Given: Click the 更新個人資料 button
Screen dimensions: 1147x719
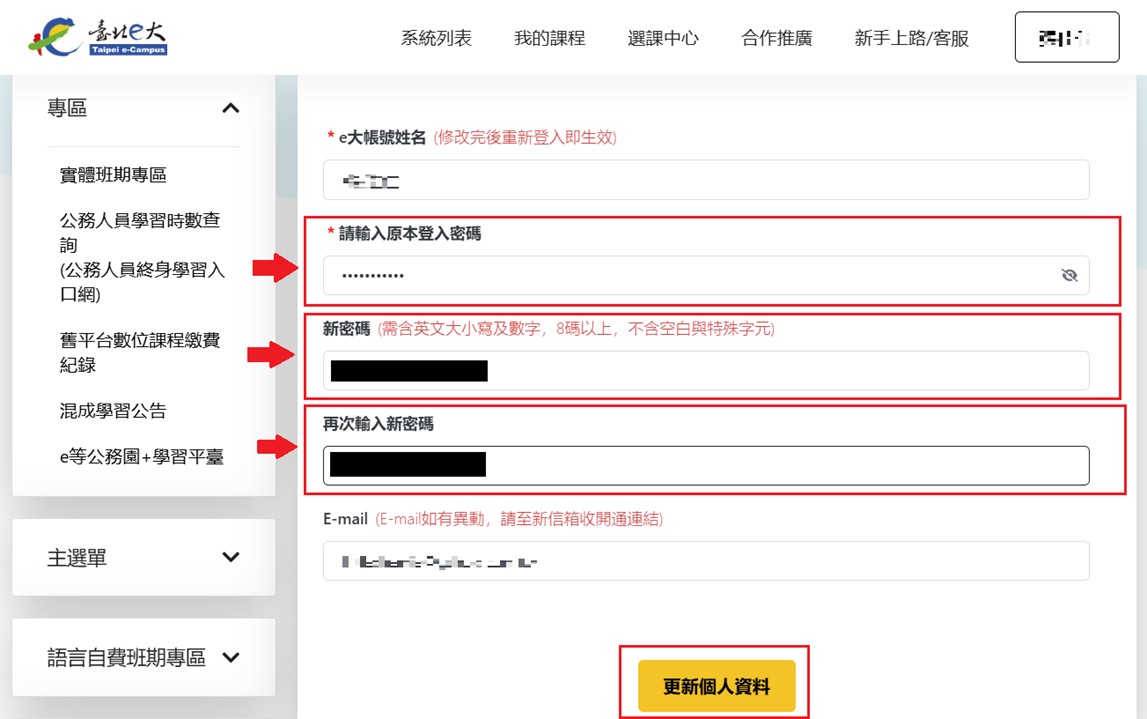Looking at the screenshot, I should tap(716, 687).
